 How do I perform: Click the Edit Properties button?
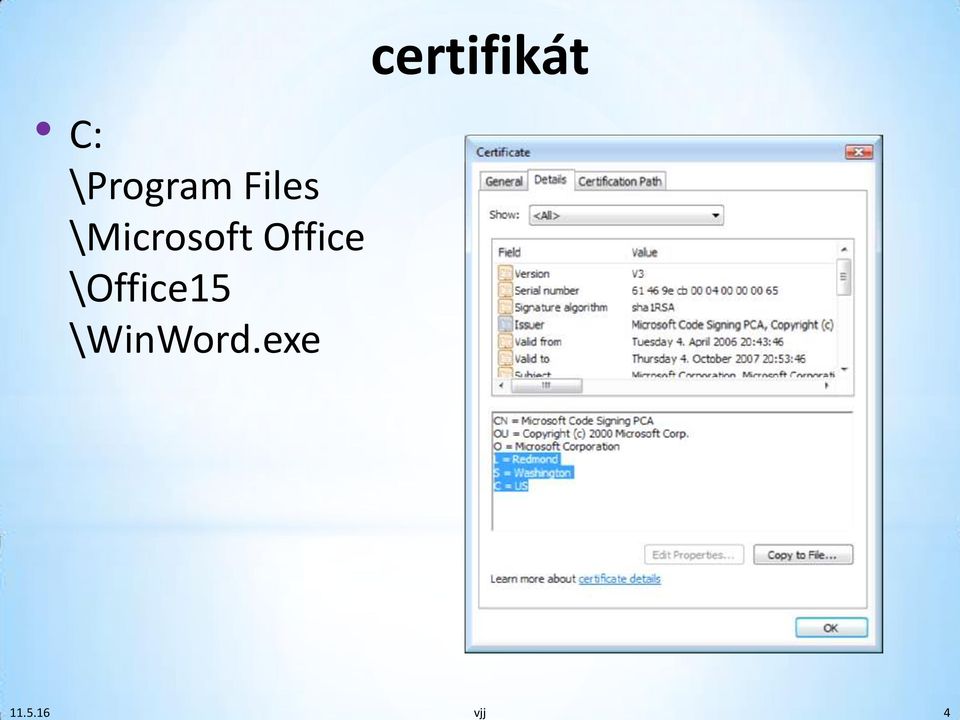(694, 555)
